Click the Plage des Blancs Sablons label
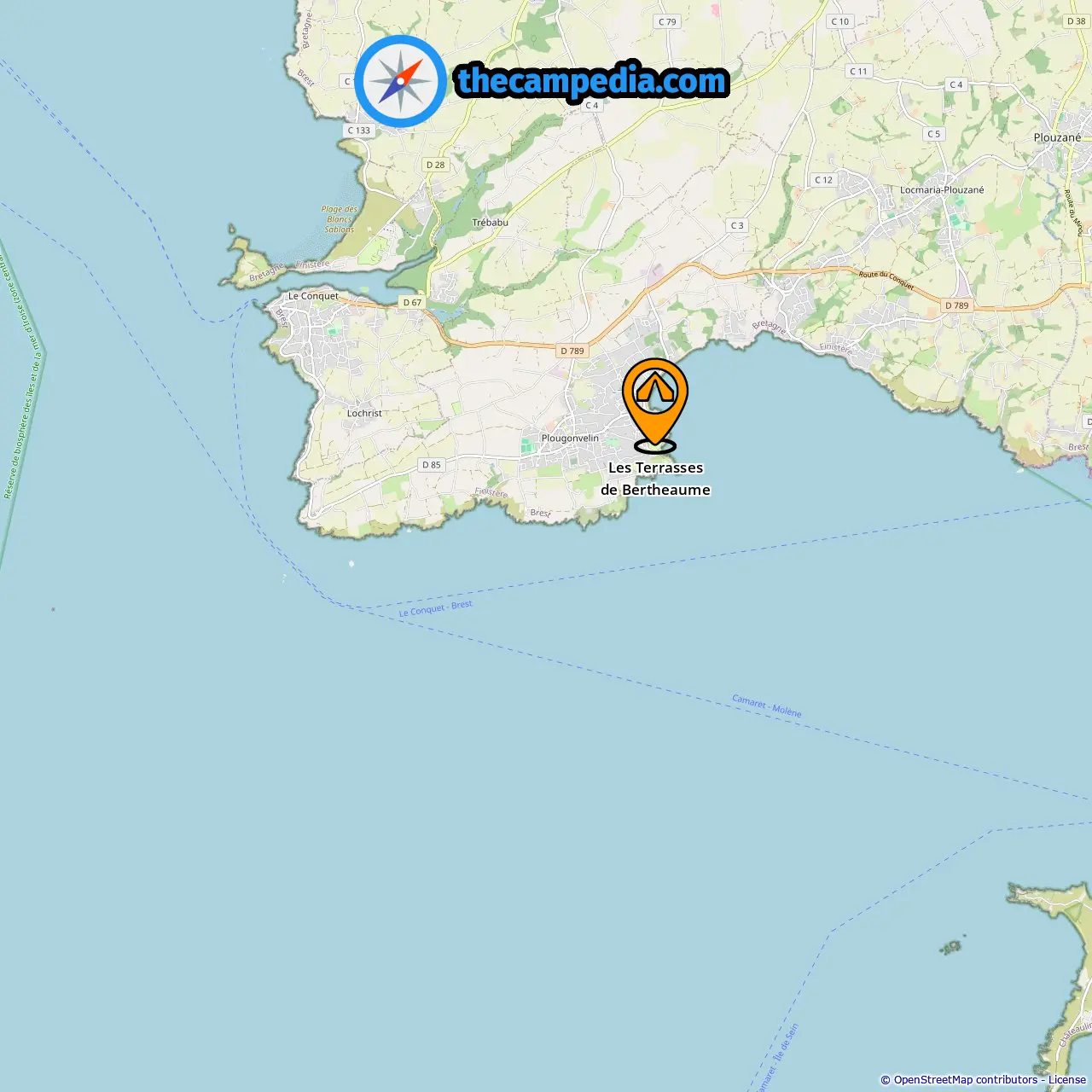 point(339,219)
